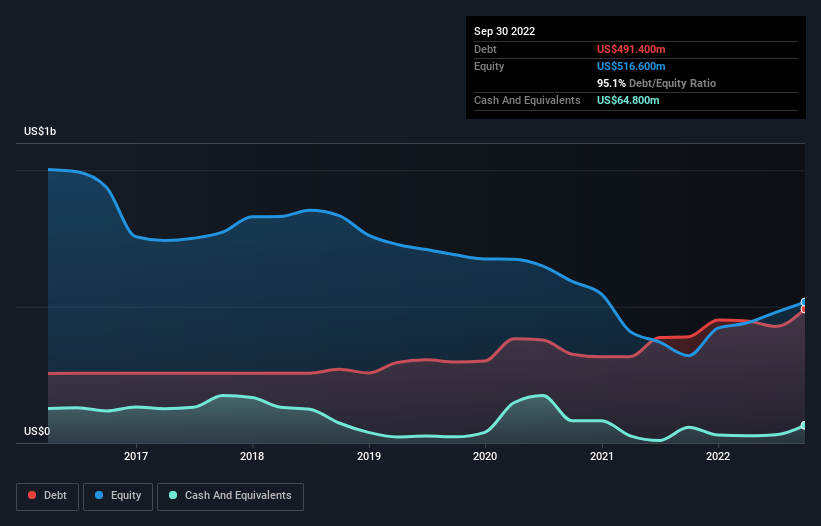Screen dimensions: 821x526
Task: Click the 2017 x-axis label
Action: (x=136, y=456)
